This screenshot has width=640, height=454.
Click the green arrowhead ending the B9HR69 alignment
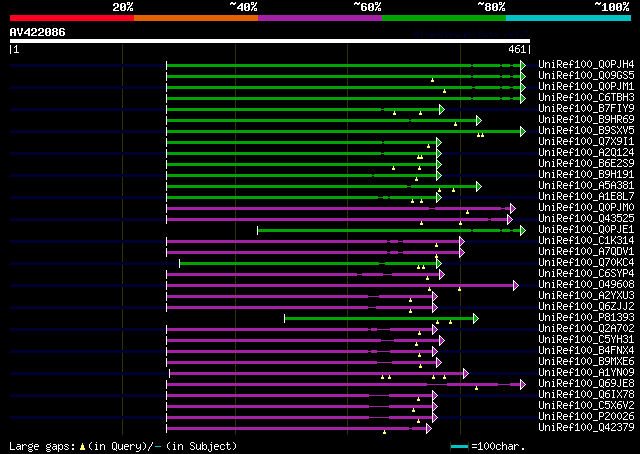[479, 120]
